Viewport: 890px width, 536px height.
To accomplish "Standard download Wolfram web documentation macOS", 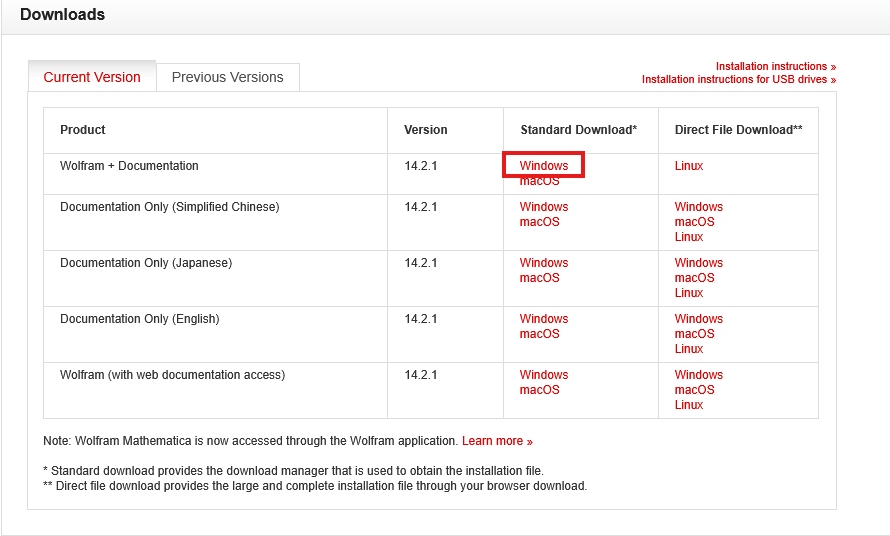I will 539,390.
